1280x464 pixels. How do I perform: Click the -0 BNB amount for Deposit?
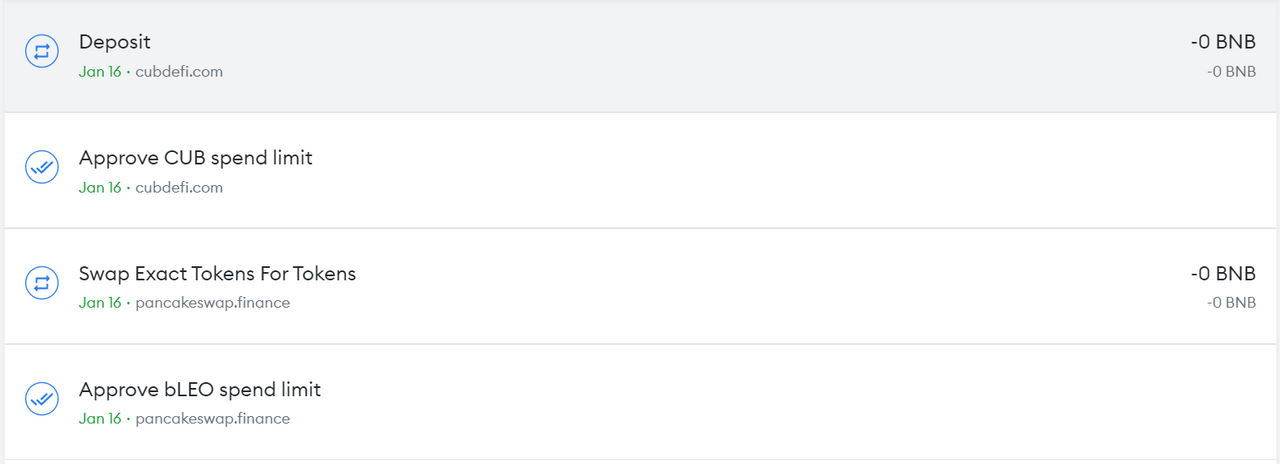[1222, 42]
